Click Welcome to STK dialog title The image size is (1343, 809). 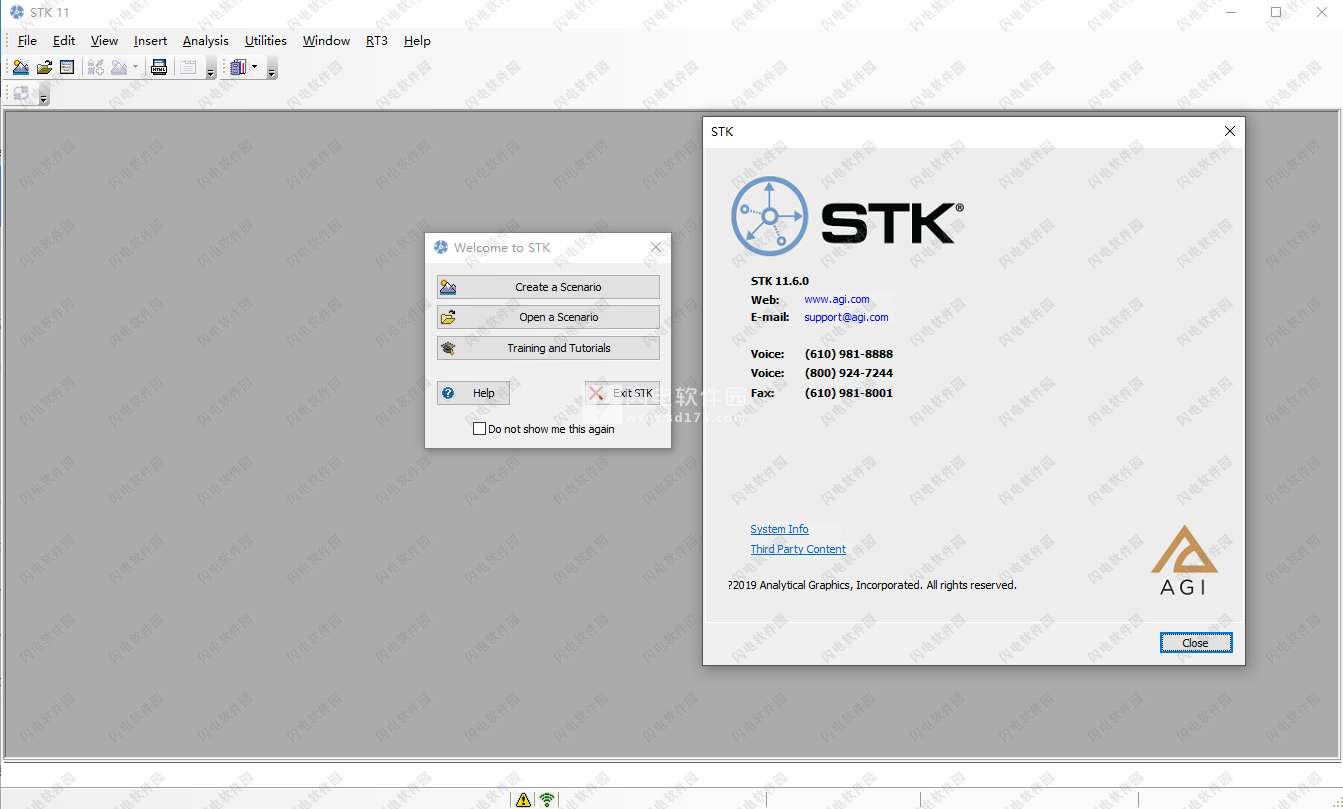[502, 247]
